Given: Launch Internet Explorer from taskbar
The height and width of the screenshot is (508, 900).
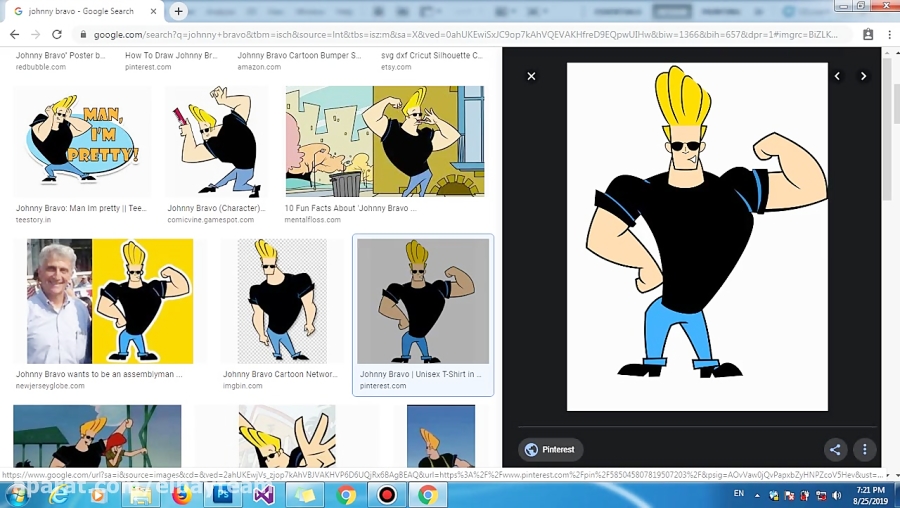Looking at the screenshot, I should coord(58,495).
